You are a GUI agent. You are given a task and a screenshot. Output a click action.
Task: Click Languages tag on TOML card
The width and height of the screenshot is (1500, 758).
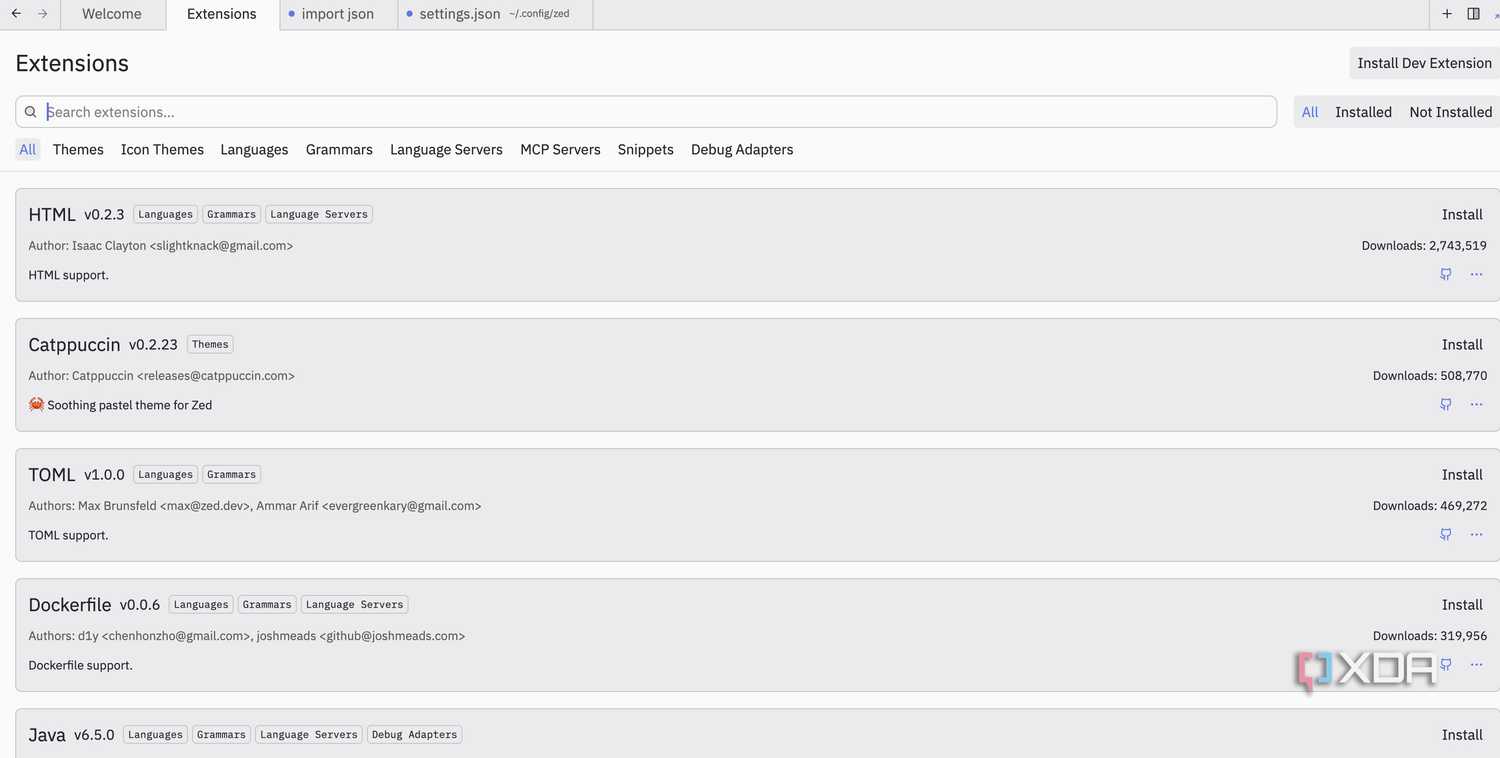(165, 474)
